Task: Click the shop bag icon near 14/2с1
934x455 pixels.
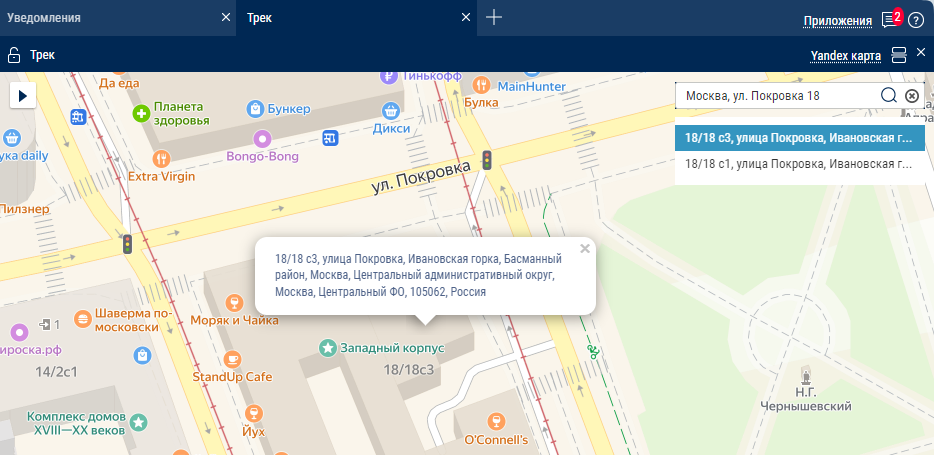Action: coord(142,356)
